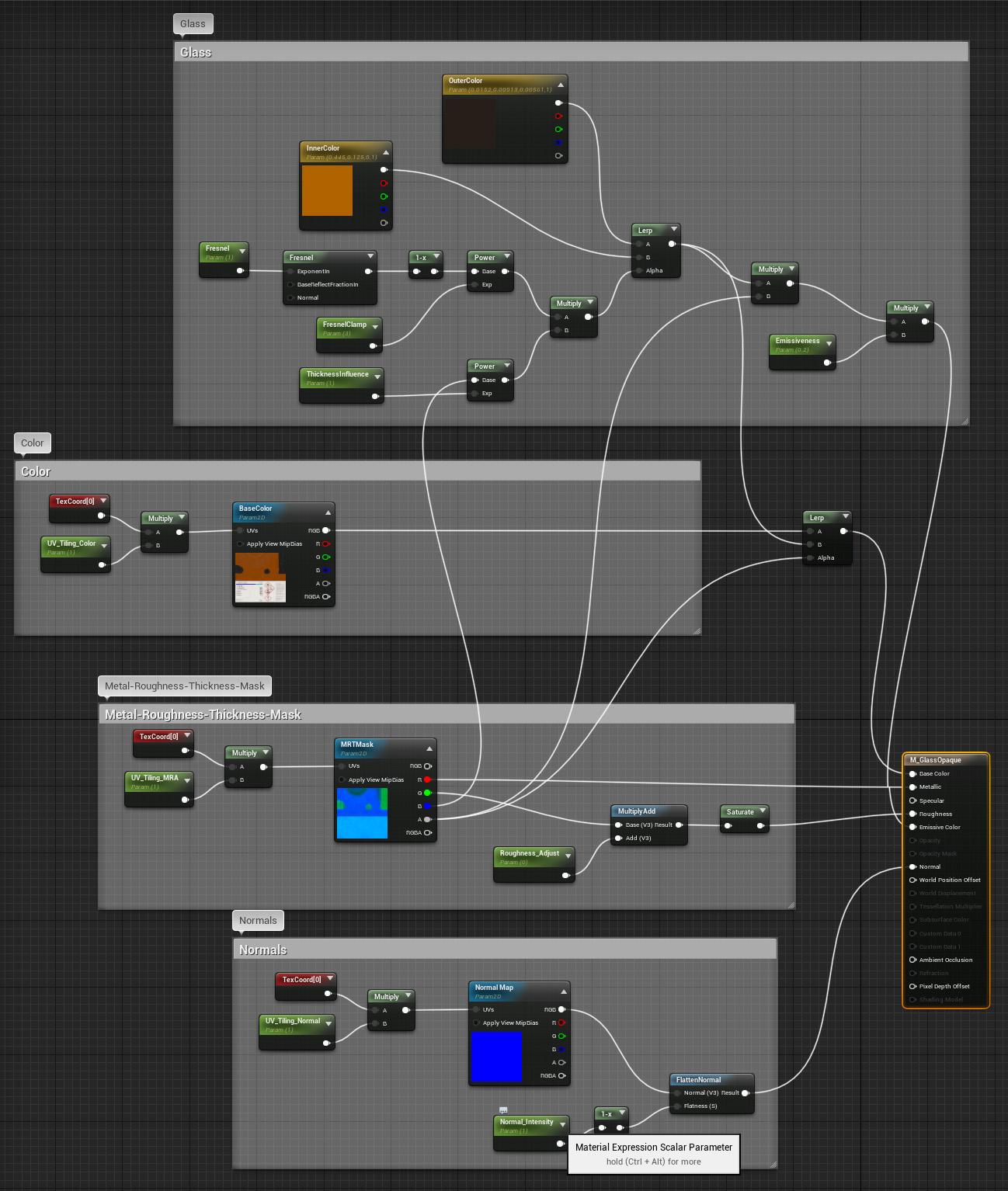Screen dimensions: 1008x1191
Task: Click the Pixel Depth Offset input pin
Action: click(912, 986)
